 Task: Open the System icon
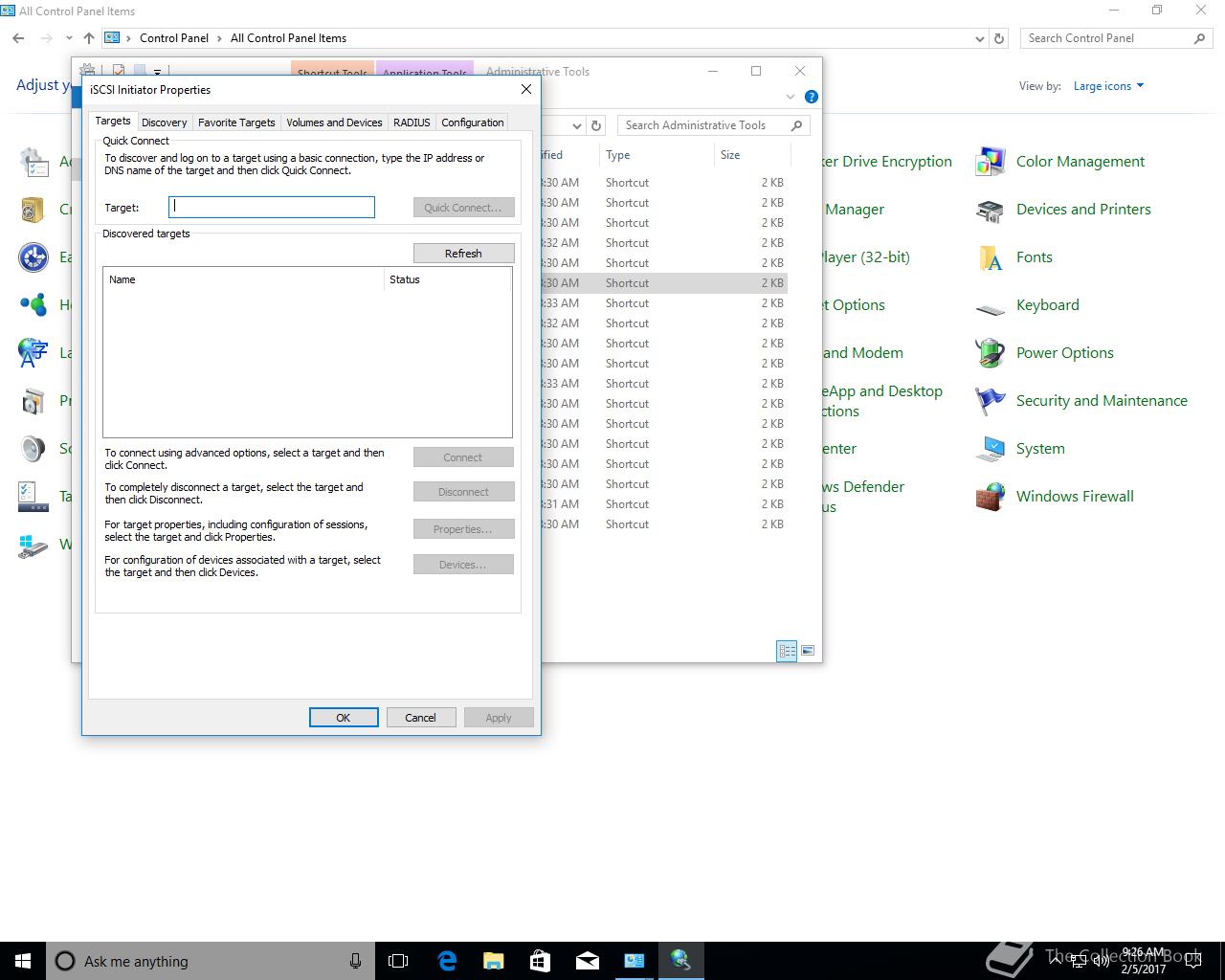tap(990, 449)
